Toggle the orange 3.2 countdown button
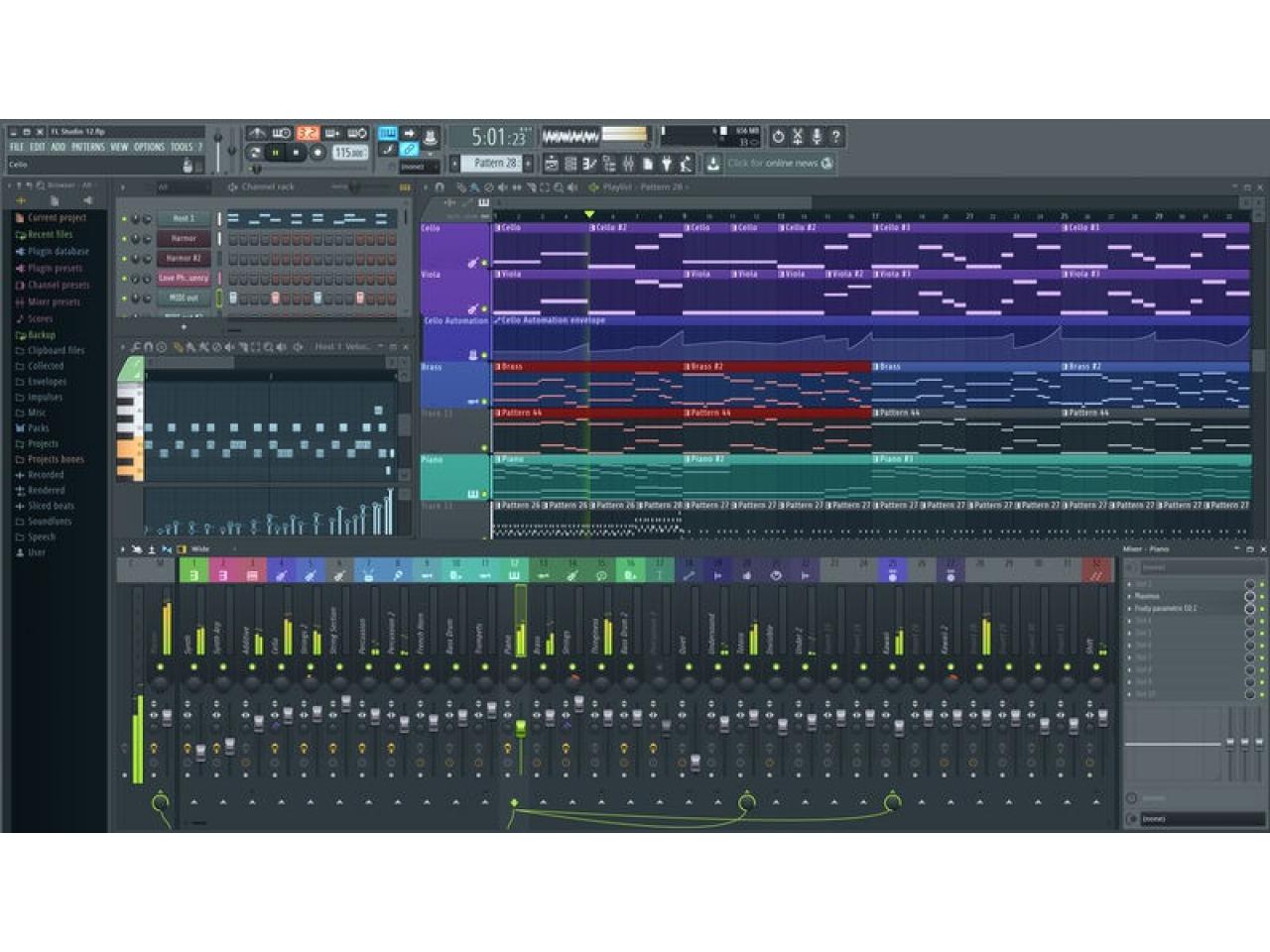 pyautogui.click(x=308, y=133)
